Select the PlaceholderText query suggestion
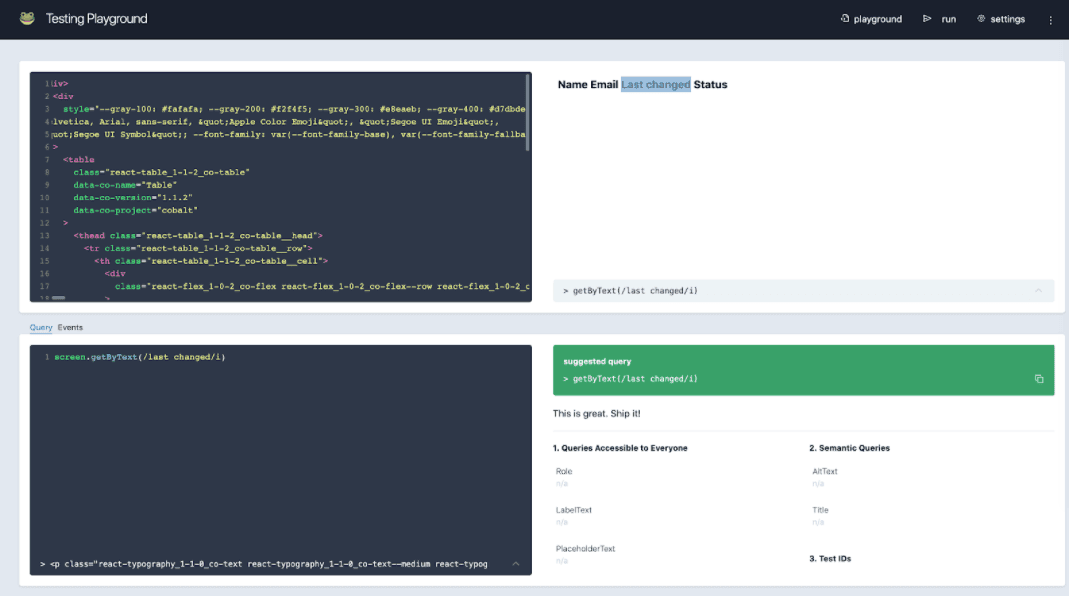Image resolution: width=1069 pixels, height=596 pixels. [x=588, y=548]
